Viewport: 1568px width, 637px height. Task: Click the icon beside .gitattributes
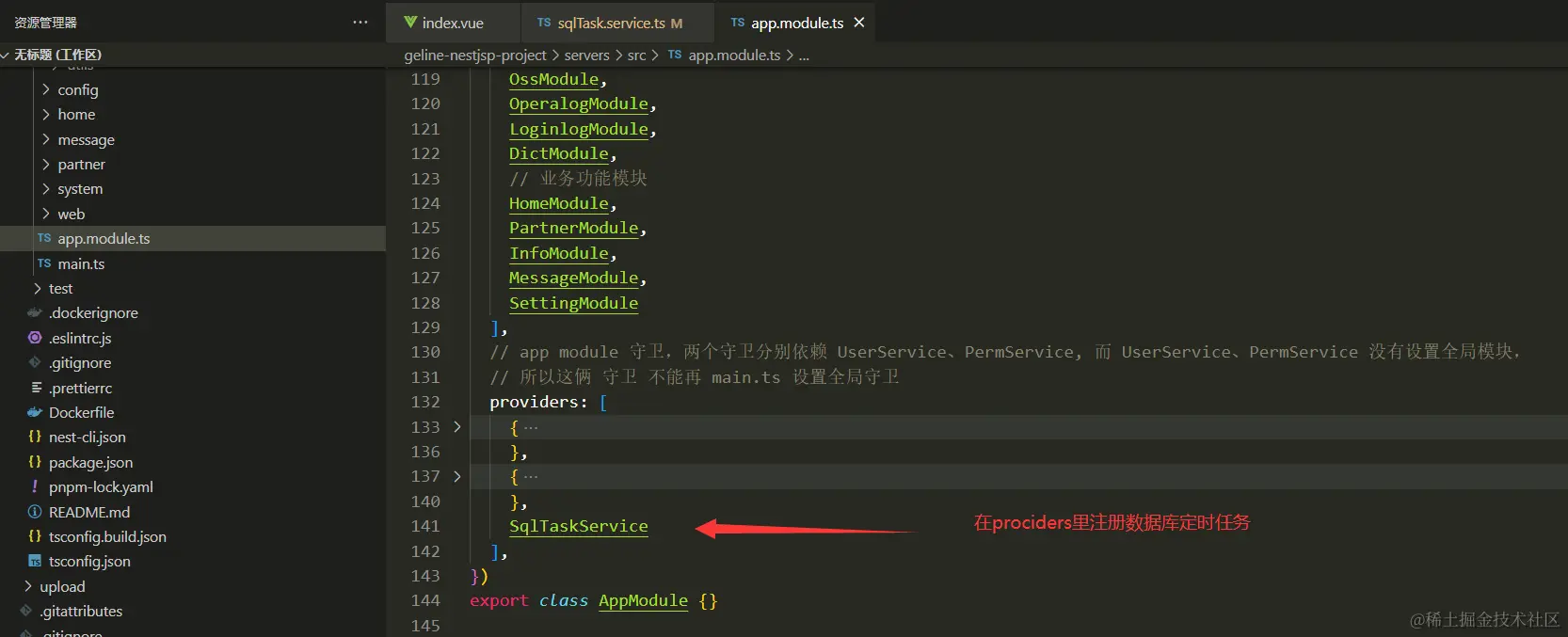[x=26, y=611]
